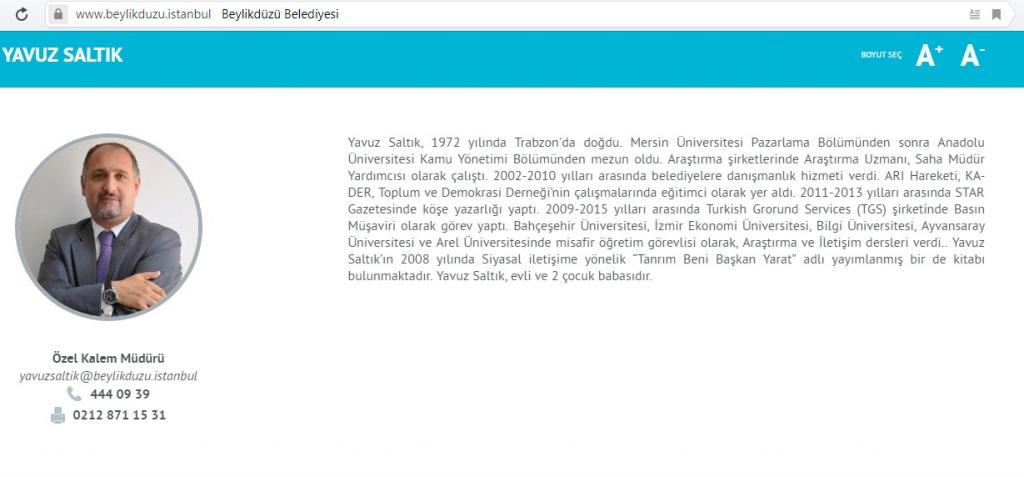Click the fax machine icon
Image resolution: width=1024 pixels, height=477 pixels.
[x=58, y=415]
